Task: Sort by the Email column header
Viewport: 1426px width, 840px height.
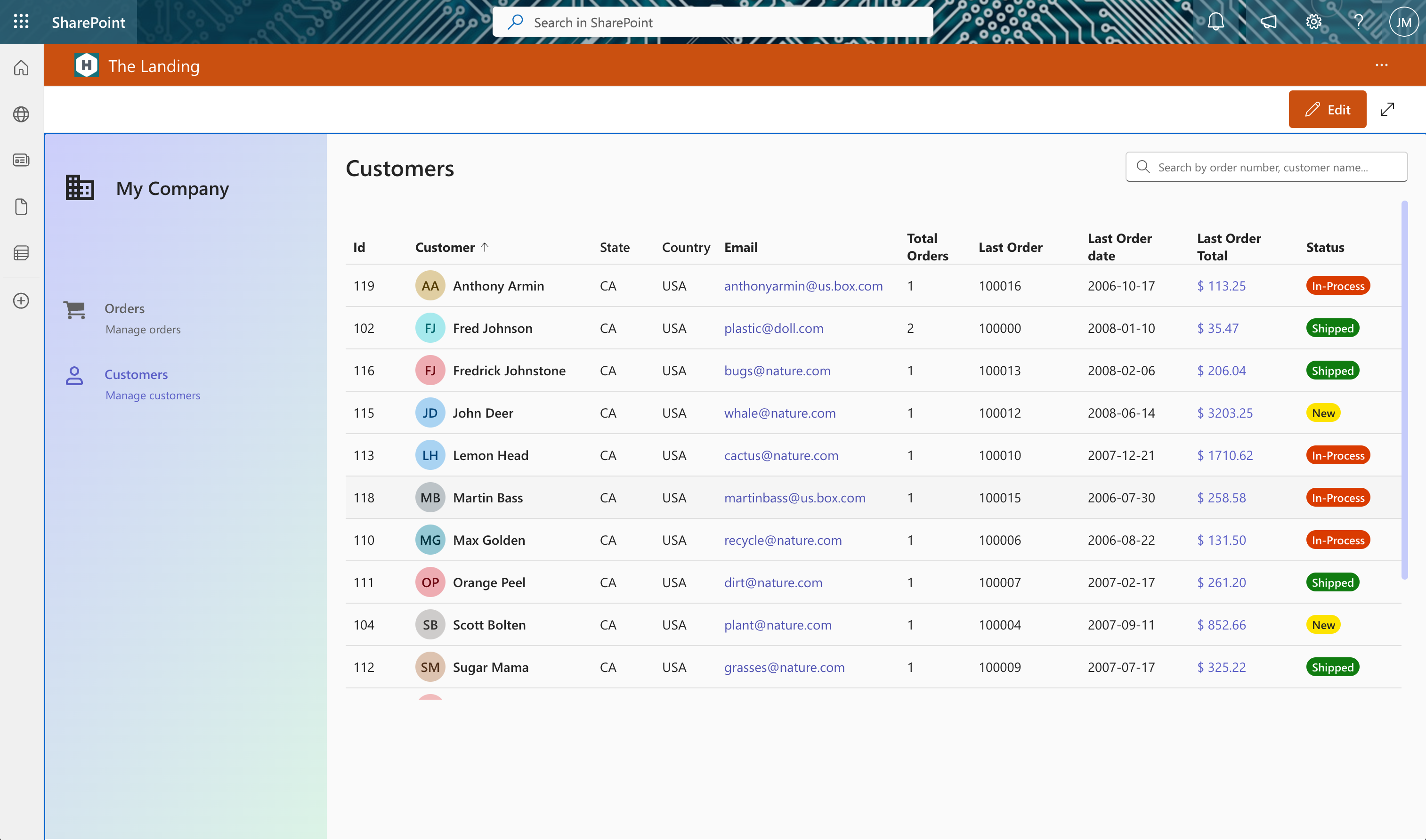Action: pos(740,247)
